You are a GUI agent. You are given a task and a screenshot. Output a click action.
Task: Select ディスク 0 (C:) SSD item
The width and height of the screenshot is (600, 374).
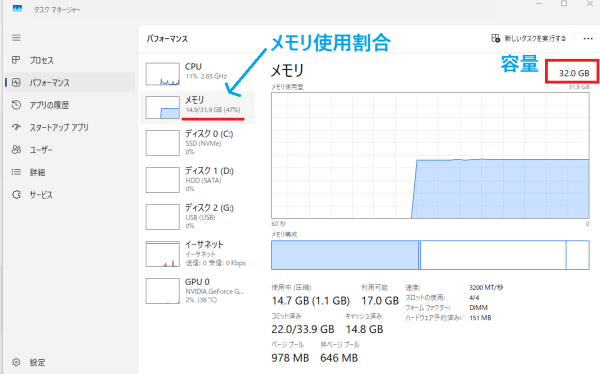197,143
